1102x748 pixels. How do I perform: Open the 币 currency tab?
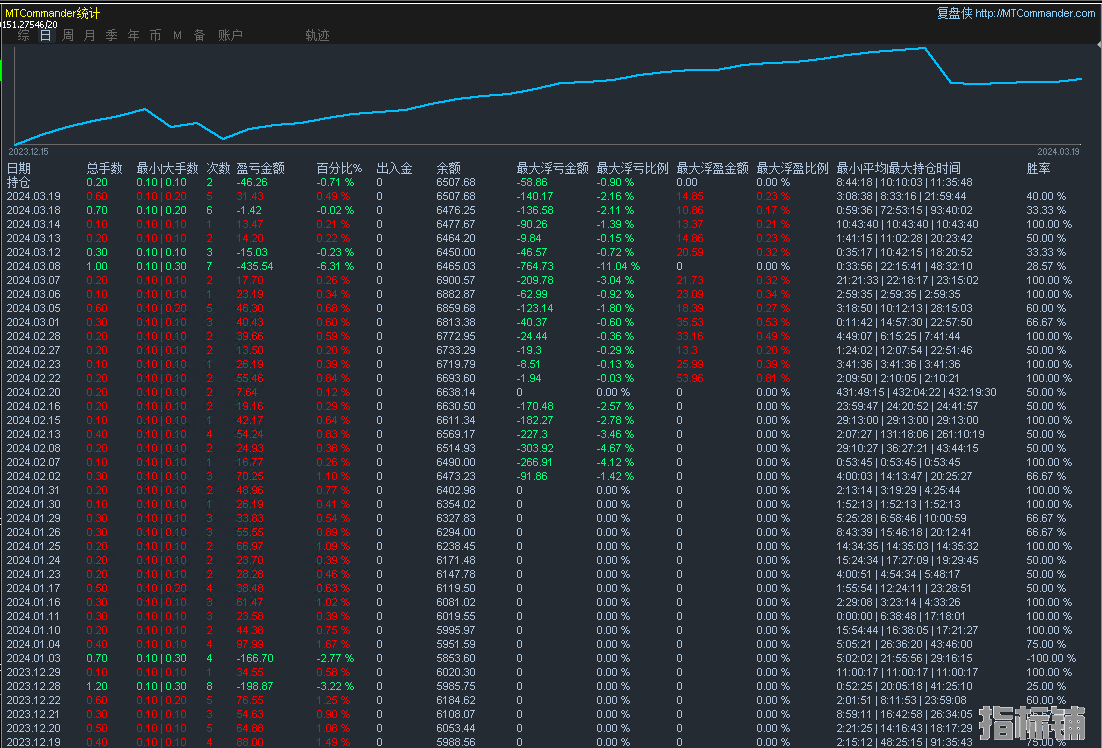[x=155, y=35]
